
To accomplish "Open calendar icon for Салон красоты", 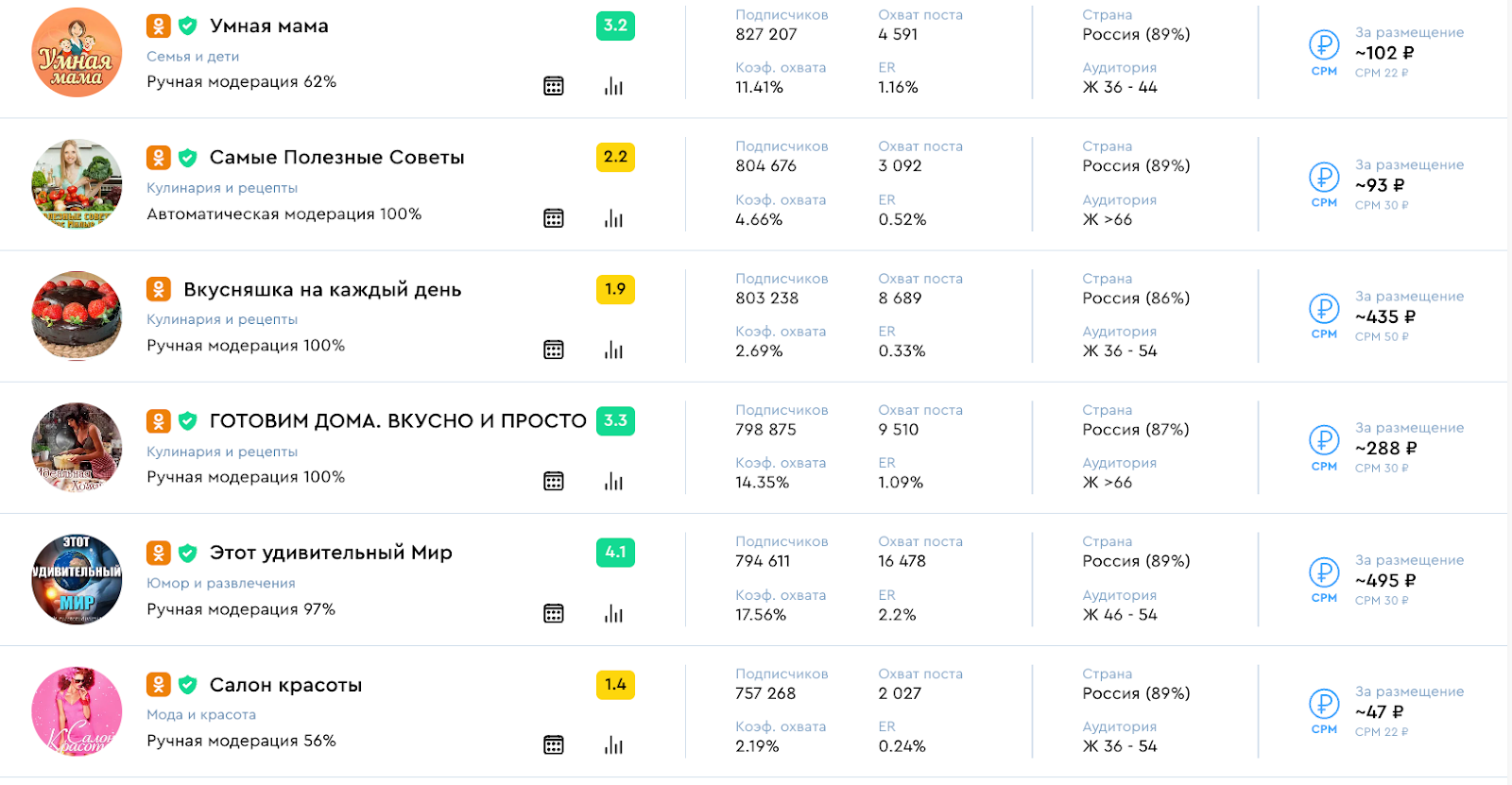I will 554,744.
